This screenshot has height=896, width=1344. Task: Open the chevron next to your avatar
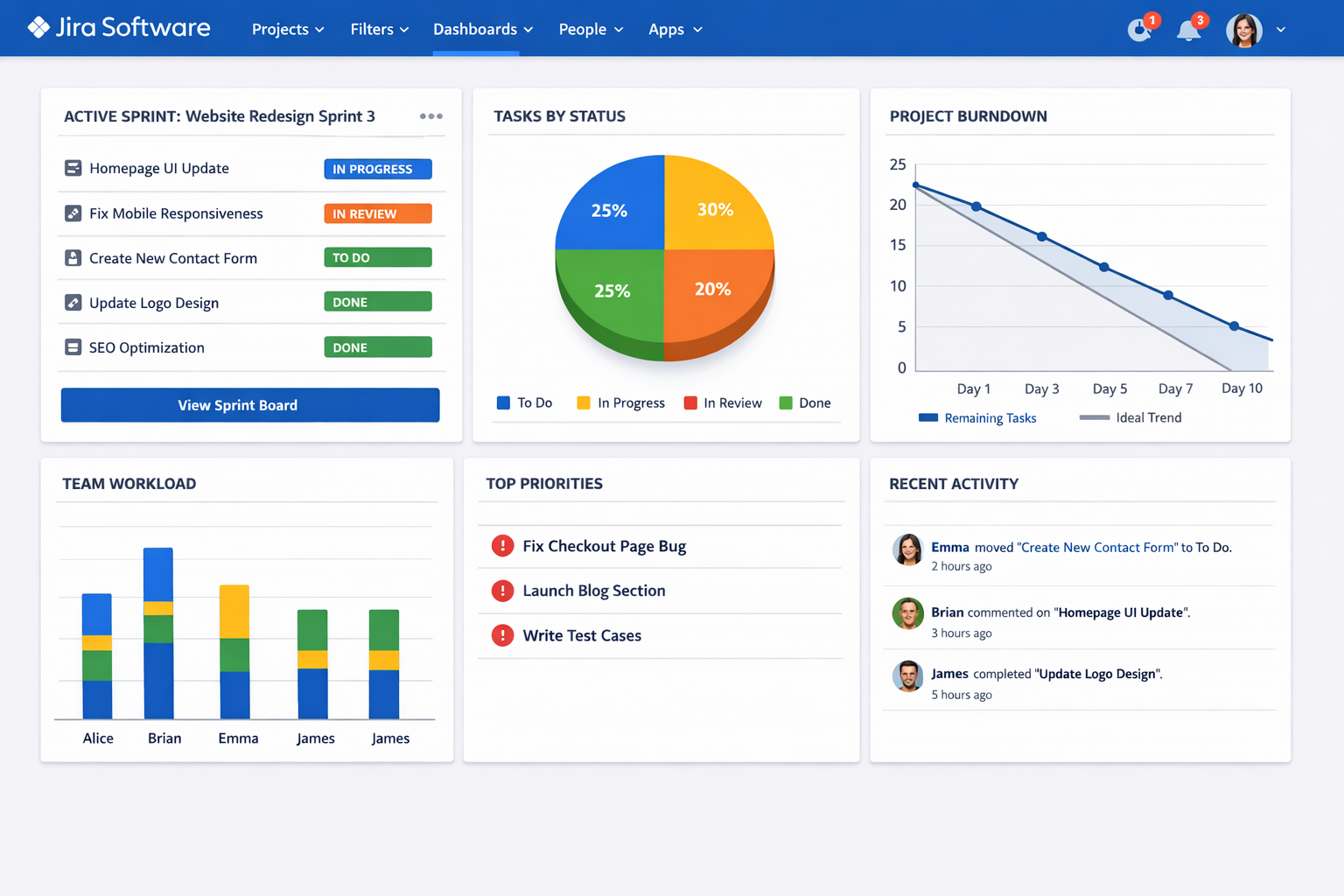pyautogui.click(x=1281, y=29)
